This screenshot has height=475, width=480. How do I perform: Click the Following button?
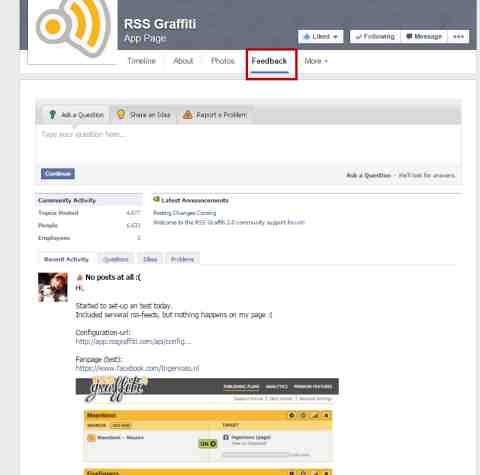point(375,37)
